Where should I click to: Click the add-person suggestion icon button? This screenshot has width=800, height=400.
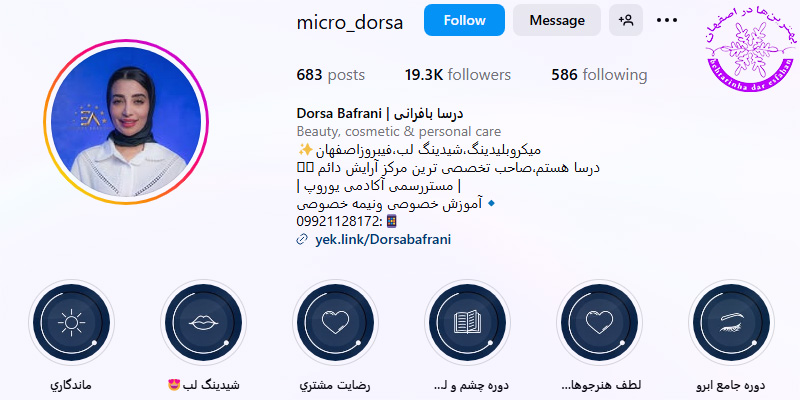pyautogui.click(x=626, y=20)
